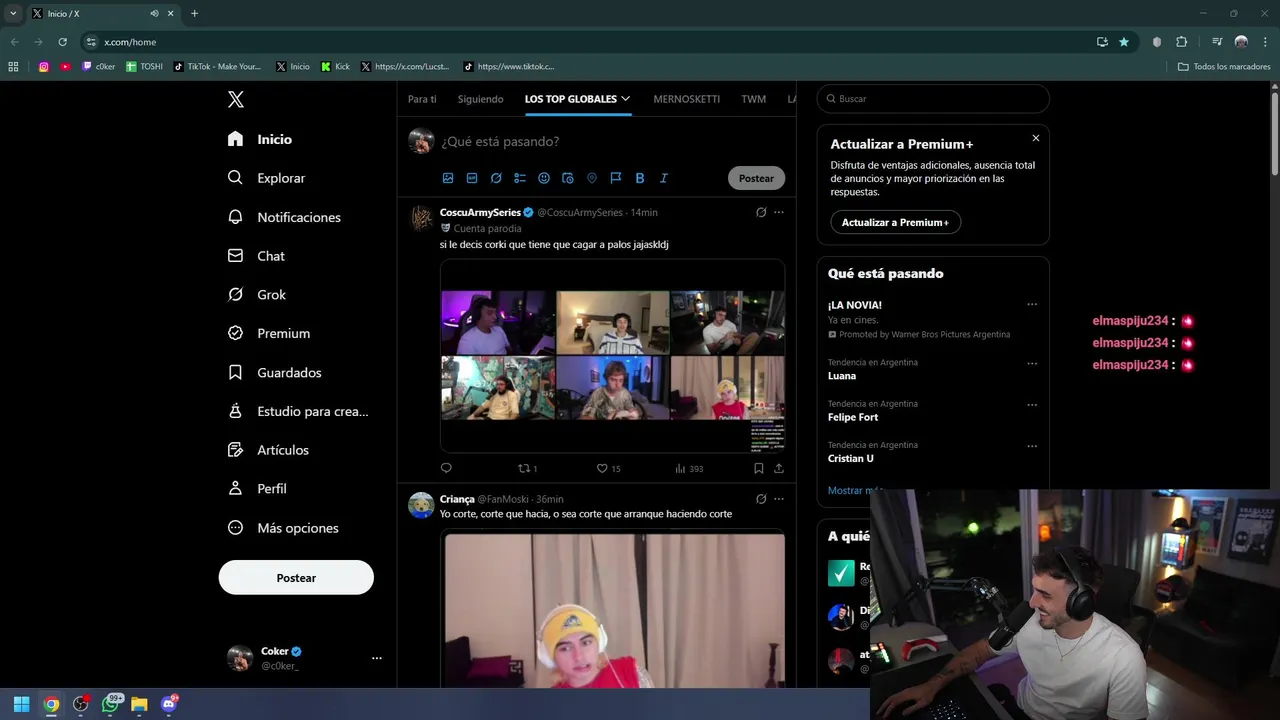This screenshot has height=720, width=1280.
Task: Switch to the Siguiendo tab
Action: click(x=481, y=99)
